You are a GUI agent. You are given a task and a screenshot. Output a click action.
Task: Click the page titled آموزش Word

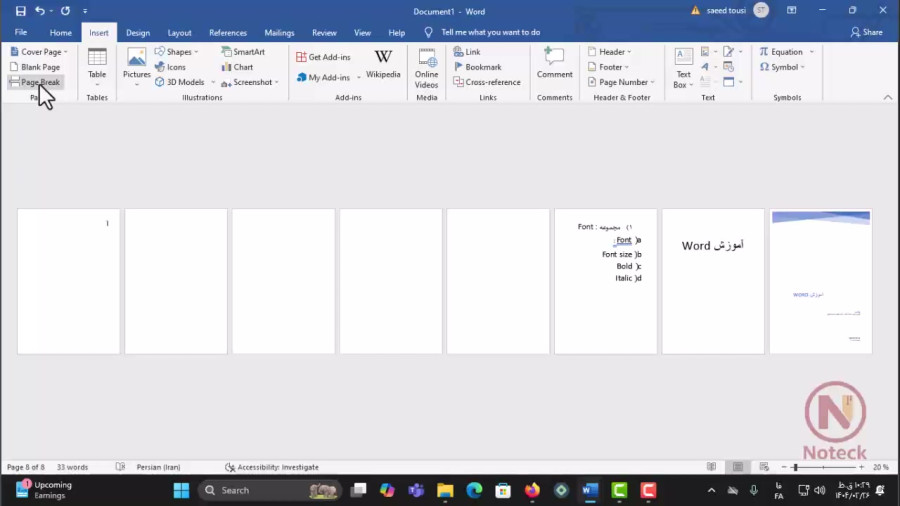(x=713, y=281)
